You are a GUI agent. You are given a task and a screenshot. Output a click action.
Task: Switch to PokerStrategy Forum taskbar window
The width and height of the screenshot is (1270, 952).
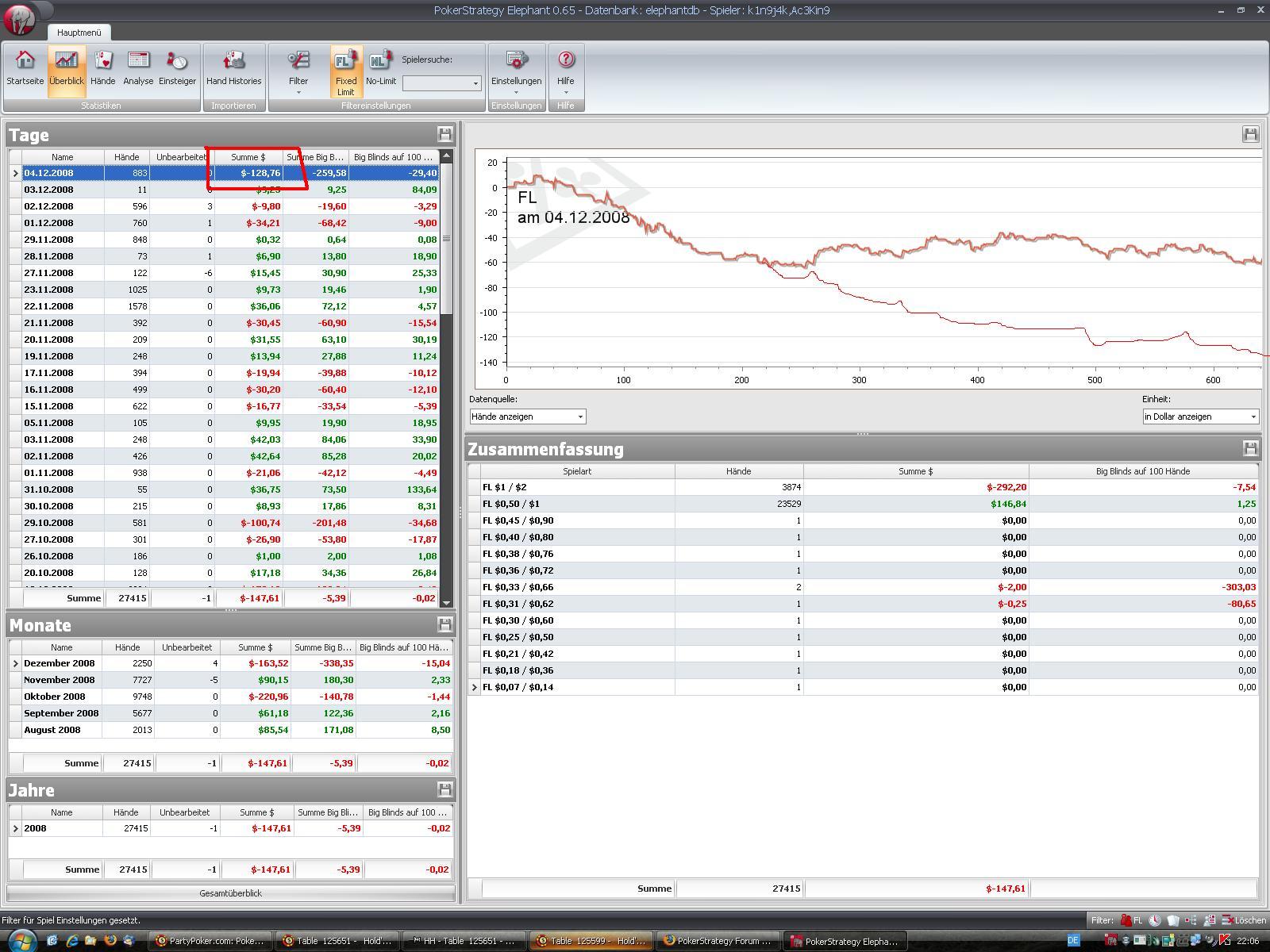click(x=718, y=941)
